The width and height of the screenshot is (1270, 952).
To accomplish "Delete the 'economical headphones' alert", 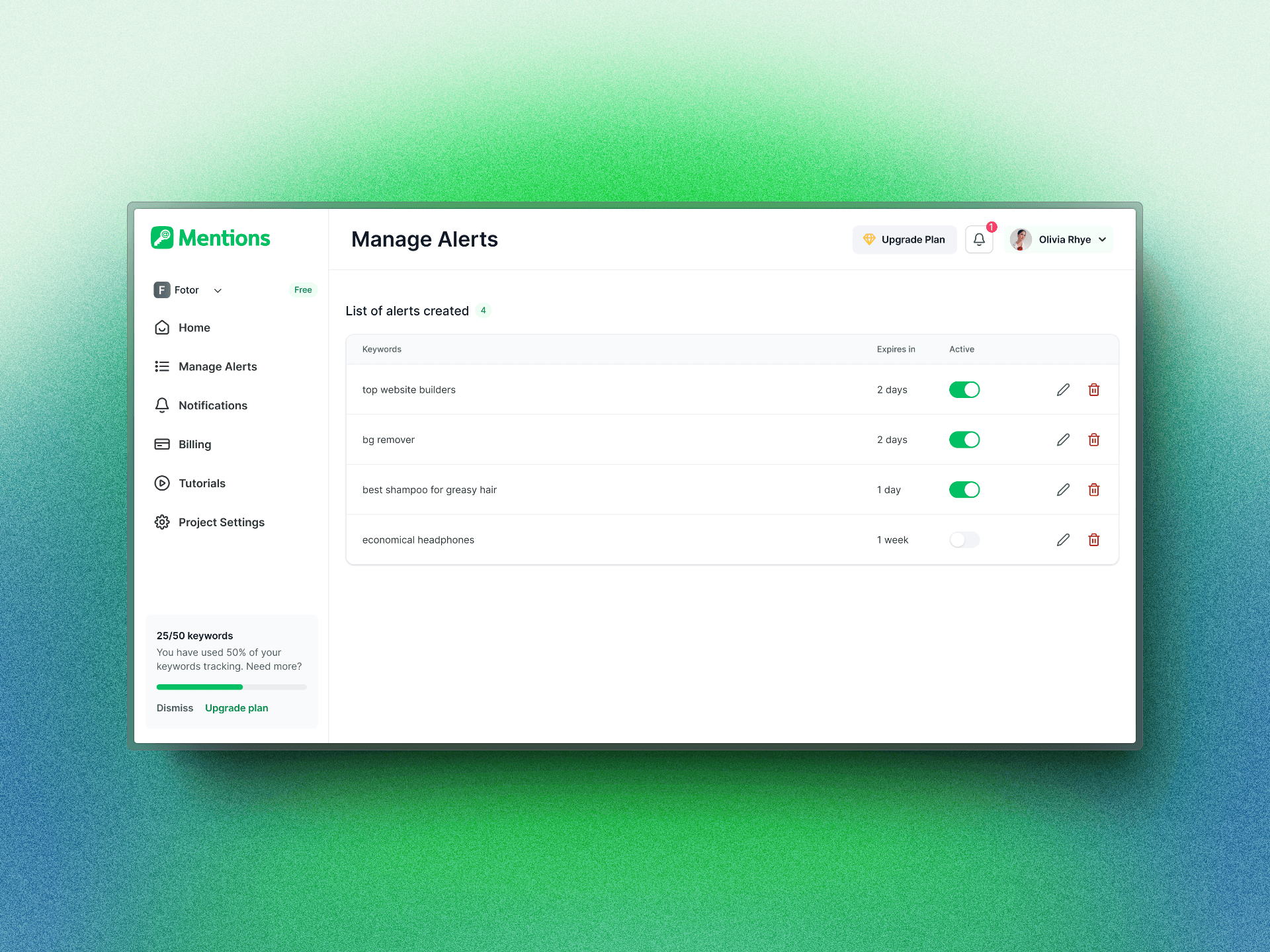I will 1093,539.
